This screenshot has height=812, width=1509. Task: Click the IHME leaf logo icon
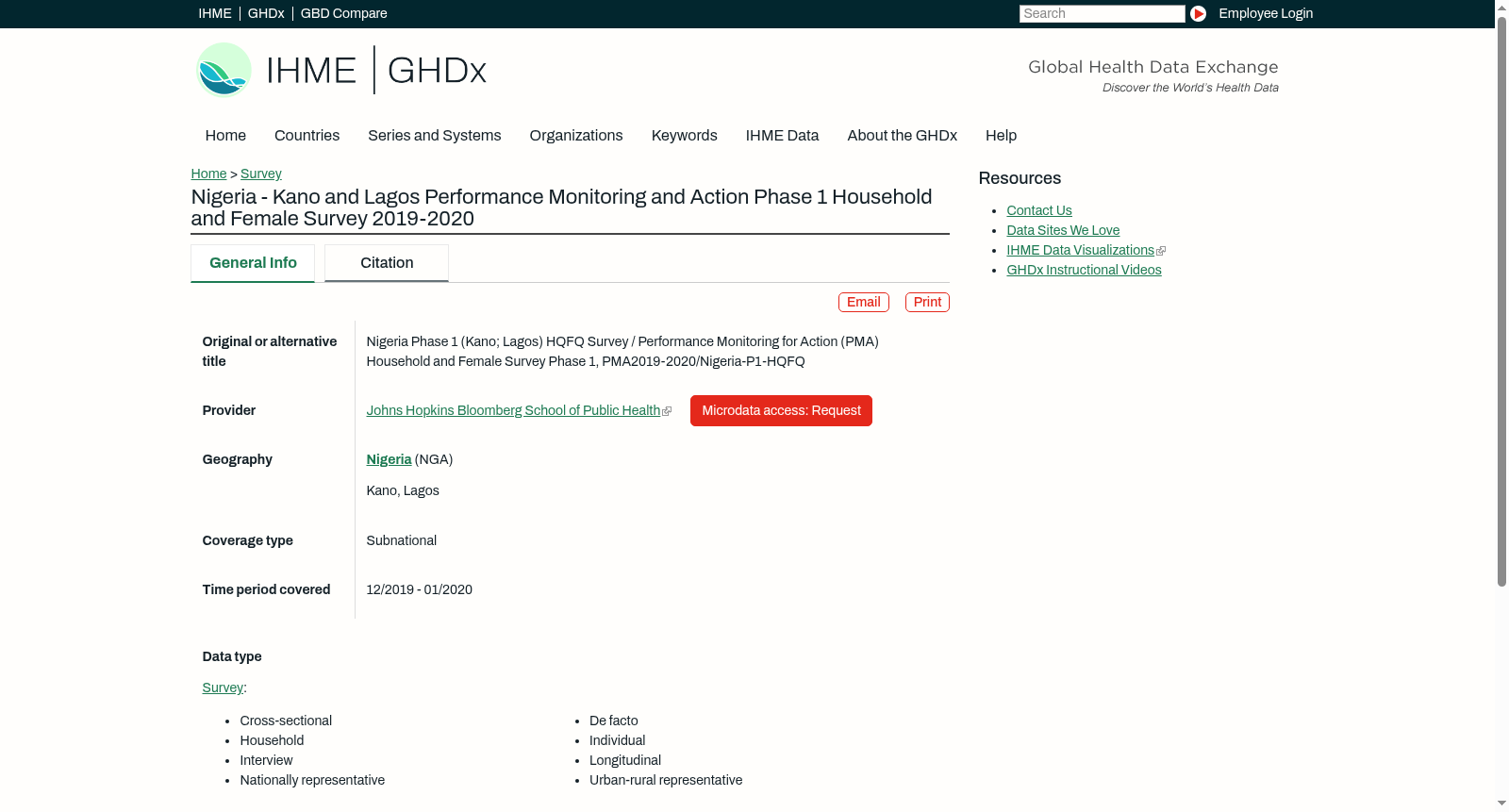coord(224,70)
